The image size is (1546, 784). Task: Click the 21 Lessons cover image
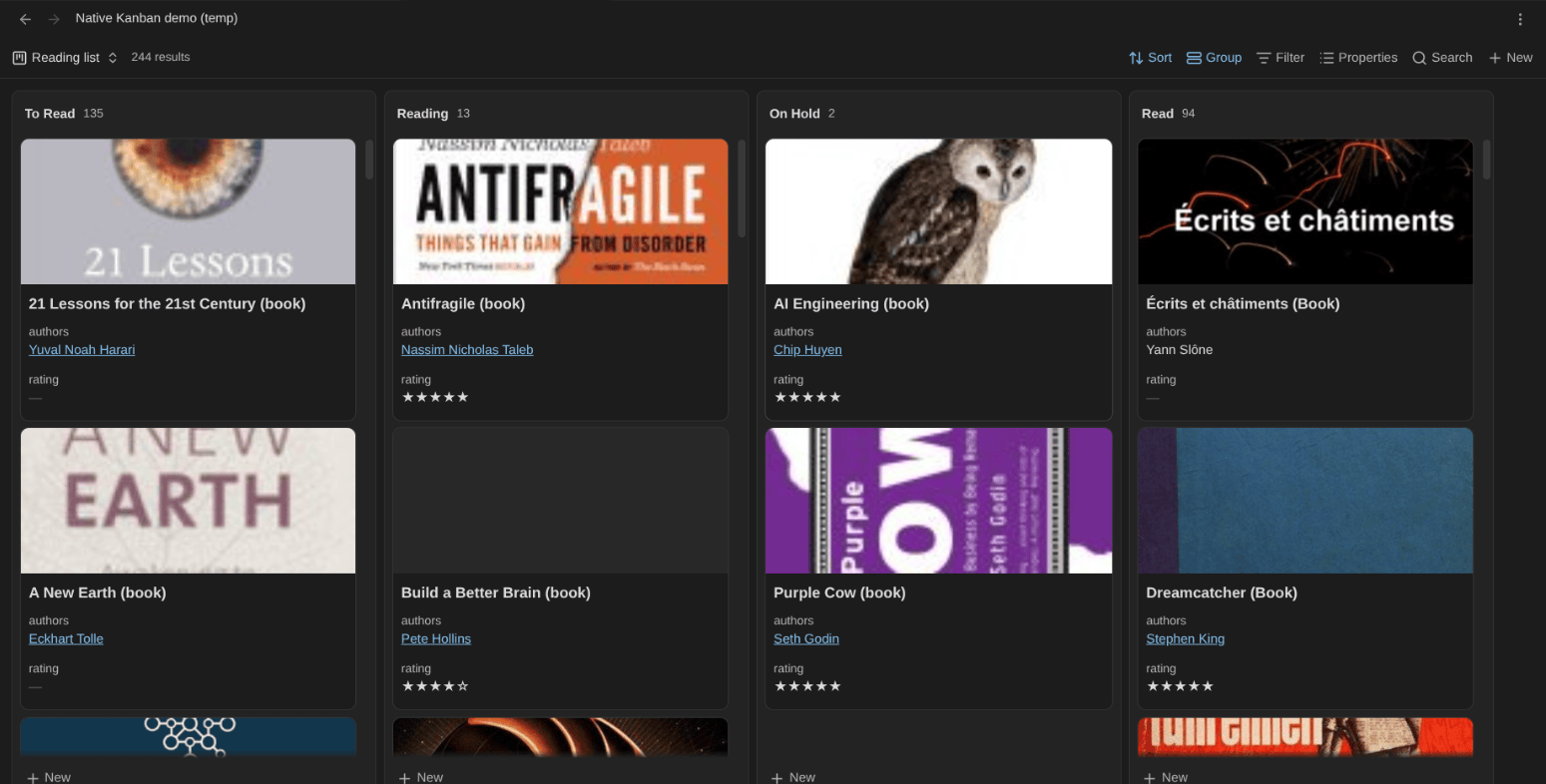188,211
